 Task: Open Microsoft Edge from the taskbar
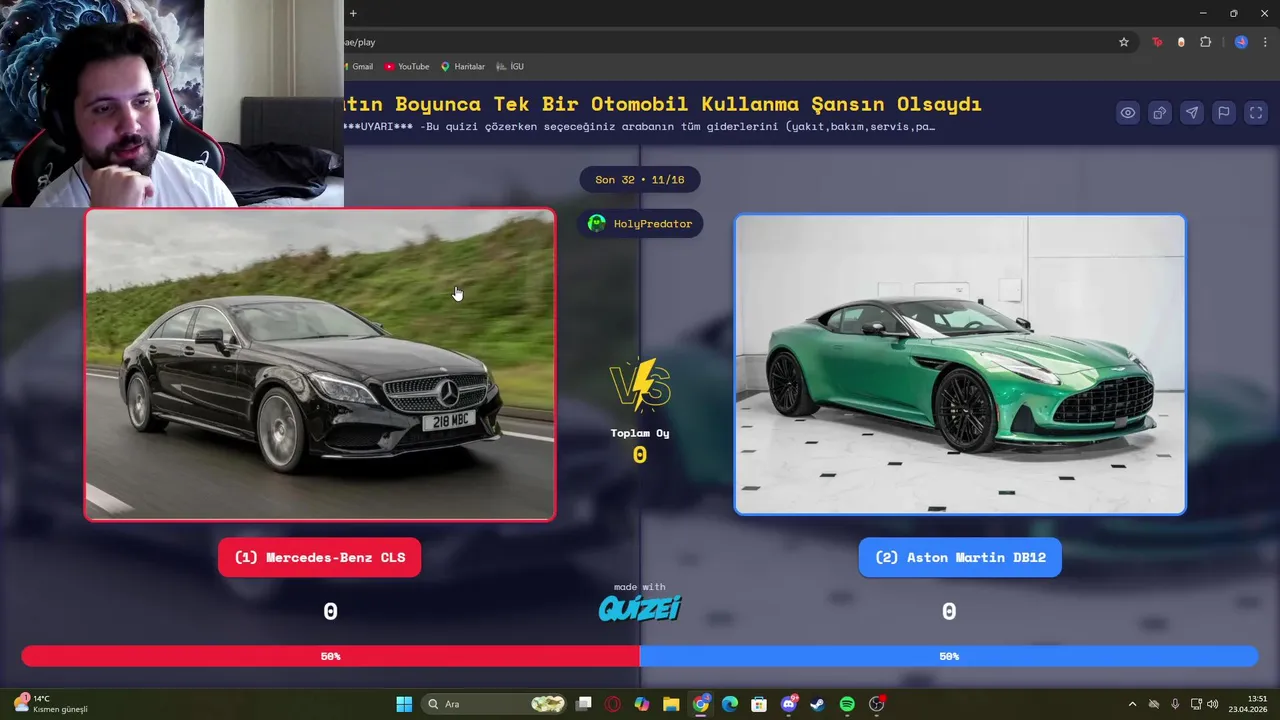(x=730, y=704)
